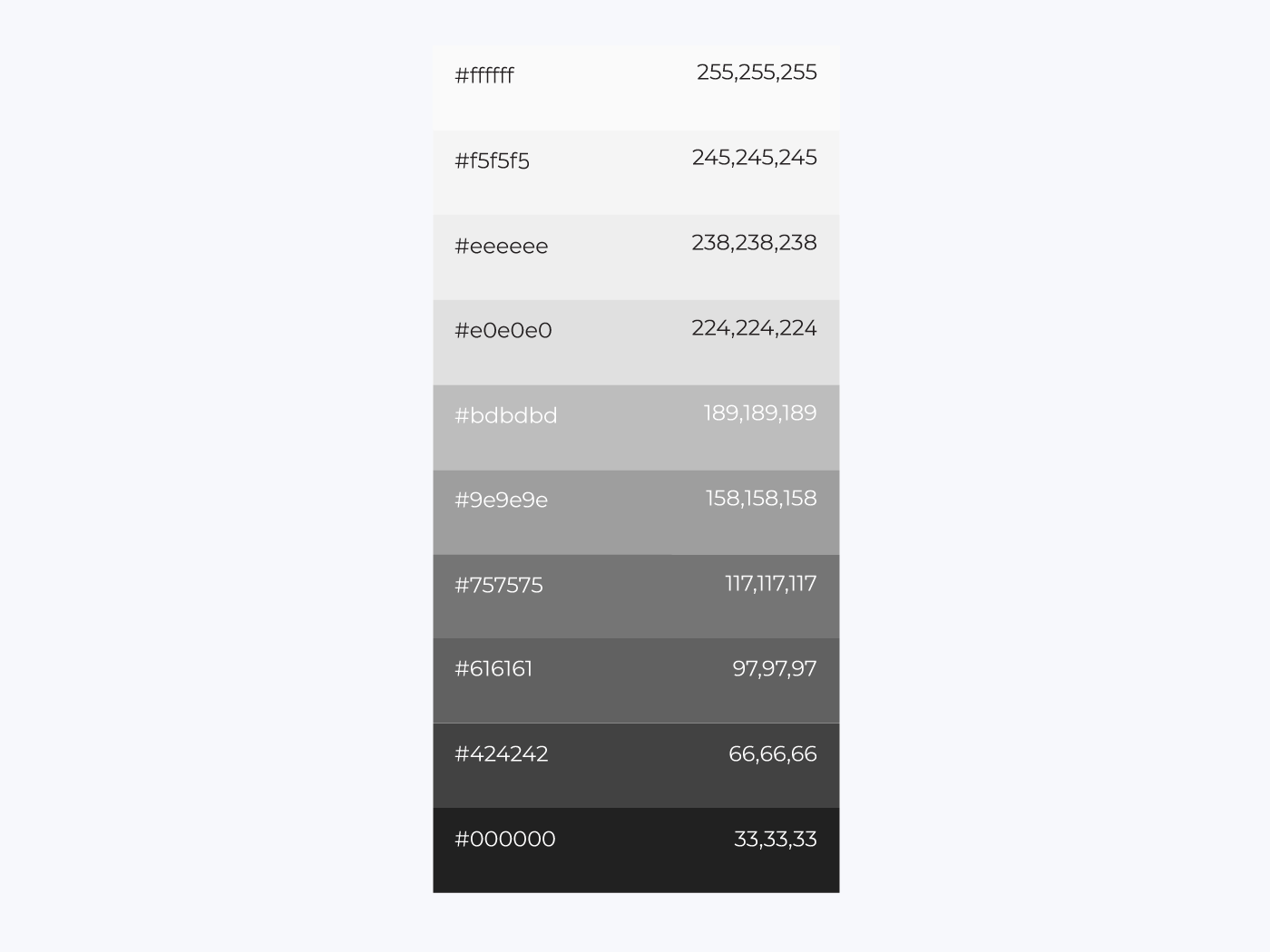Choose the #e0e0e0 gray swatch
1270x952 pixels.
(x=636, y=343)
